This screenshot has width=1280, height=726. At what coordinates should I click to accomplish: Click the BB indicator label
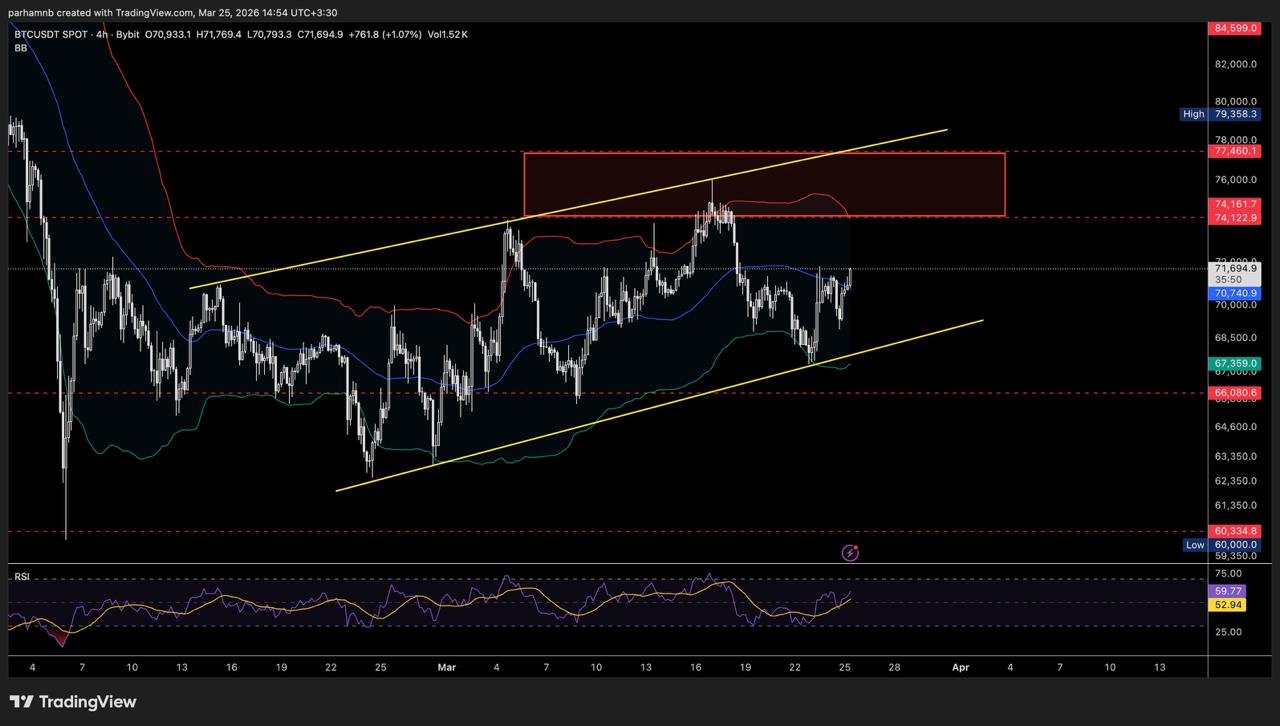coord(20,48)
